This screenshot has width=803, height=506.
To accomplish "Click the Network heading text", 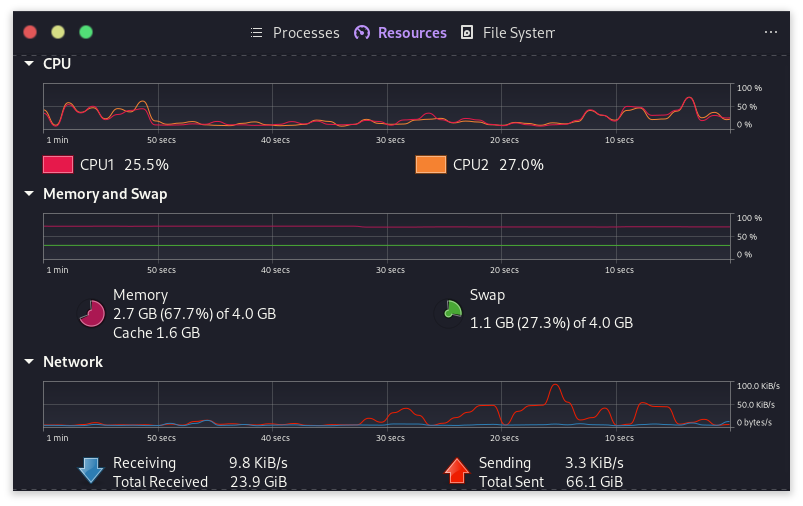I will point(73,362).
